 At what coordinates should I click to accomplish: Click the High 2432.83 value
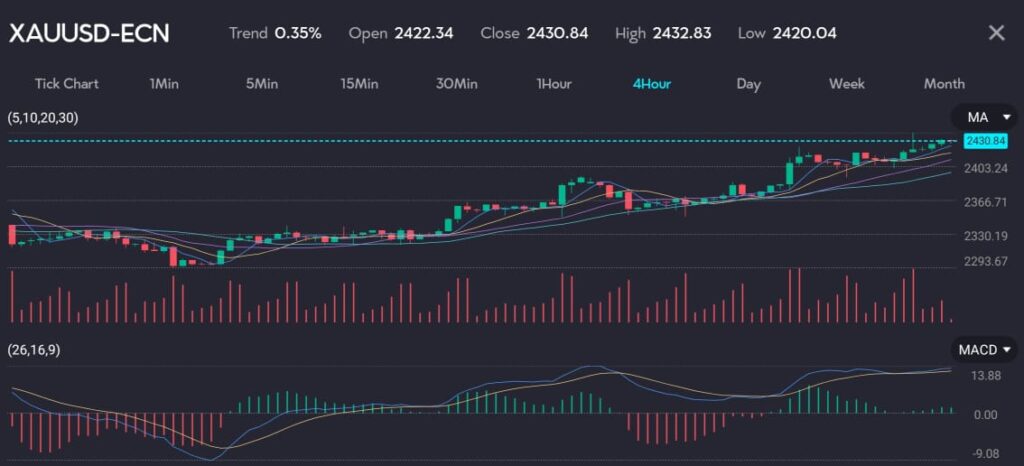tap(681, 33)
